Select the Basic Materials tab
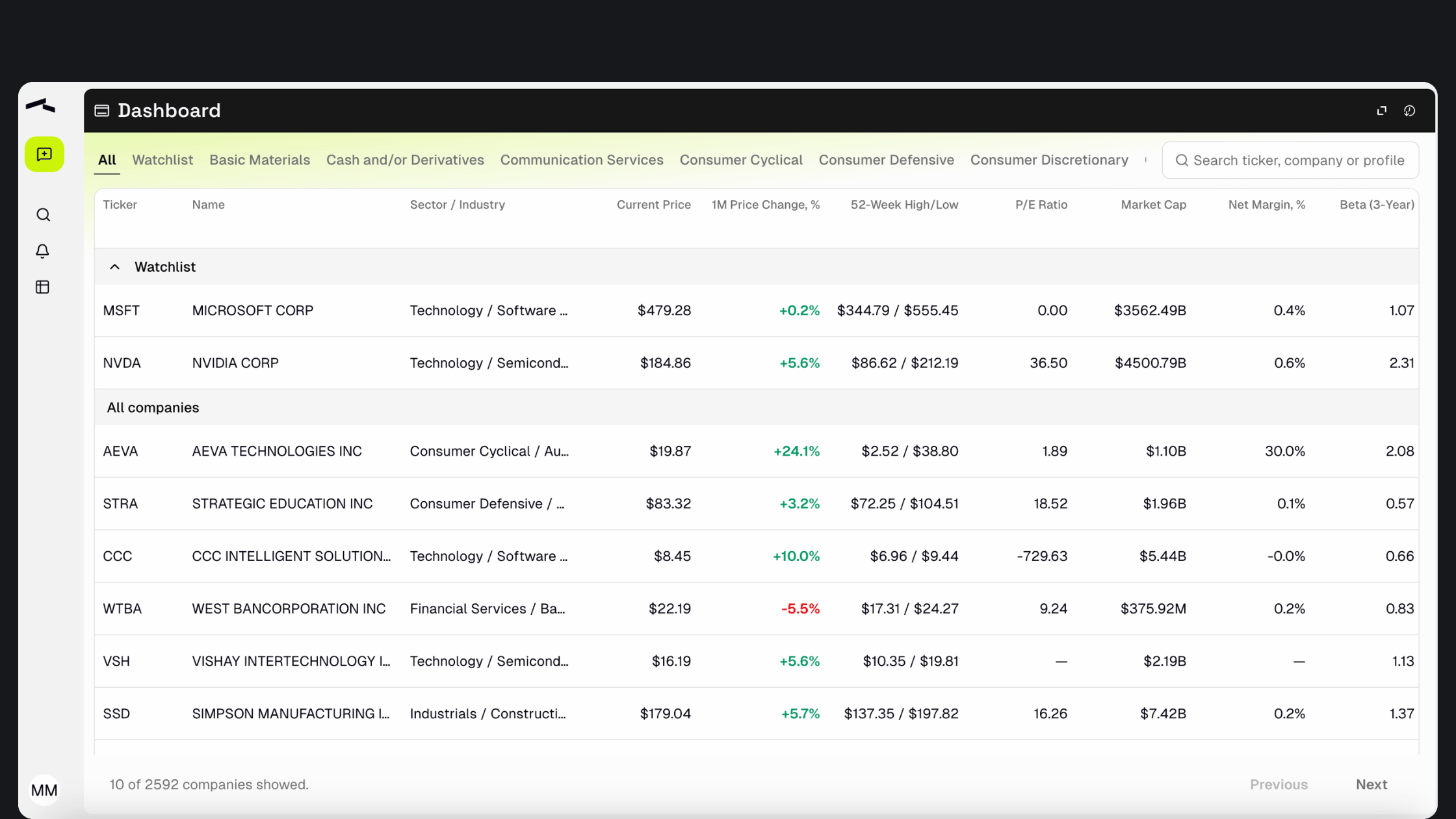1456x819 pixels. point(259,160)
